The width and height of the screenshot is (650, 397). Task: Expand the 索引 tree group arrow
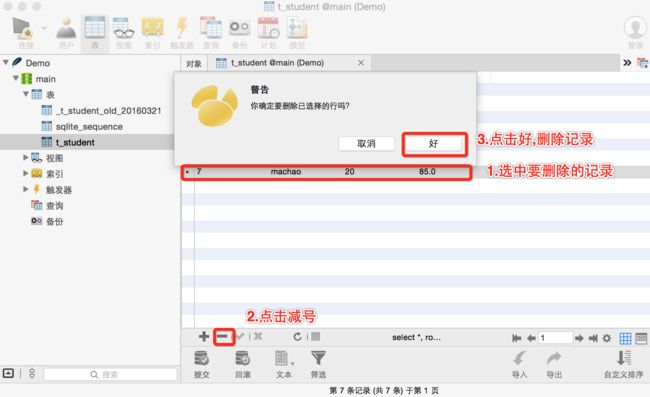tap(26, 173)
